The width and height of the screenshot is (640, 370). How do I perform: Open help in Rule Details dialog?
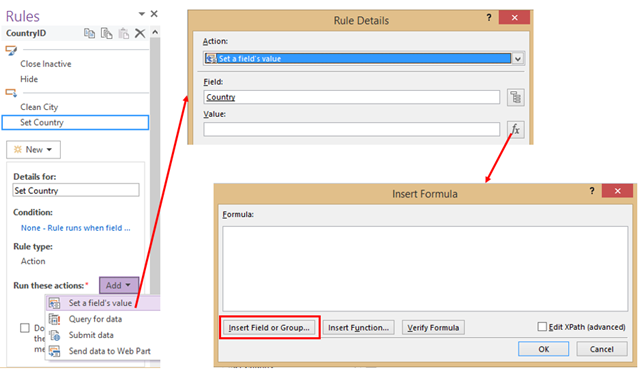tap(489, 18)
